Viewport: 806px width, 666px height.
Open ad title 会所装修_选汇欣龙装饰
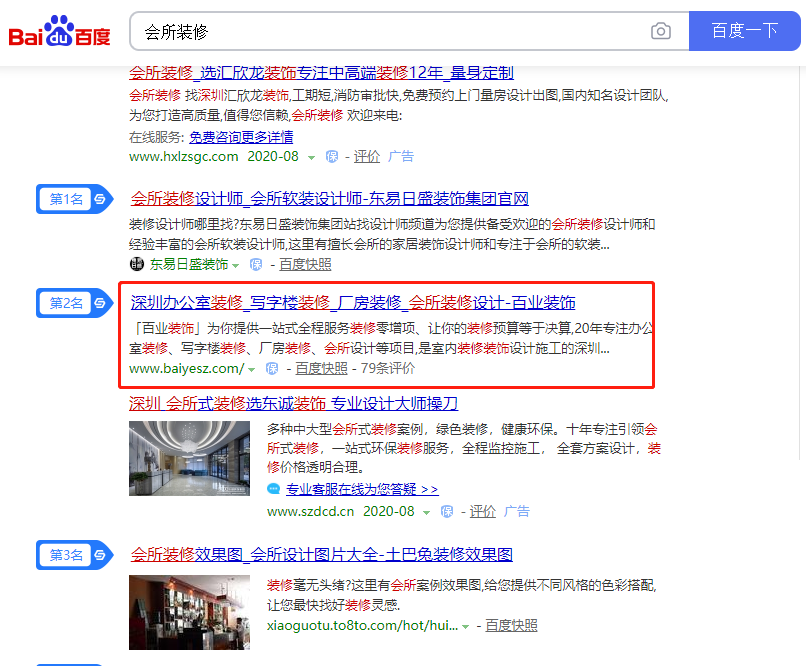[321, 73]
